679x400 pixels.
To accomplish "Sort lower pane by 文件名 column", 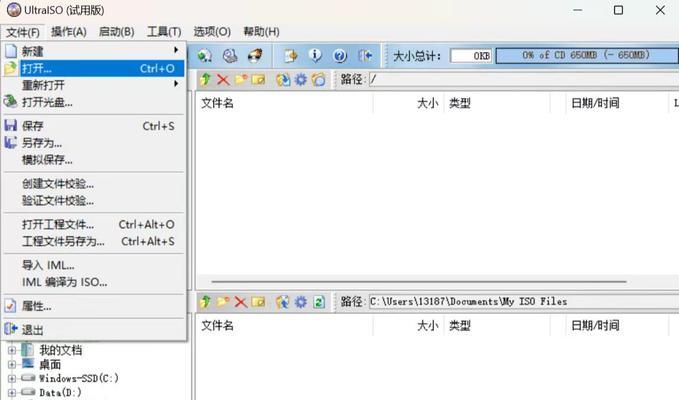I will click(284, 326).
